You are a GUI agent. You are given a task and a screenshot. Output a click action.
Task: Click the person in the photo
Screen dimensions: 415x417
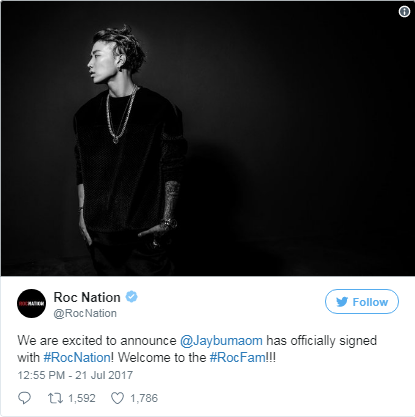click(x=128, y=150)
